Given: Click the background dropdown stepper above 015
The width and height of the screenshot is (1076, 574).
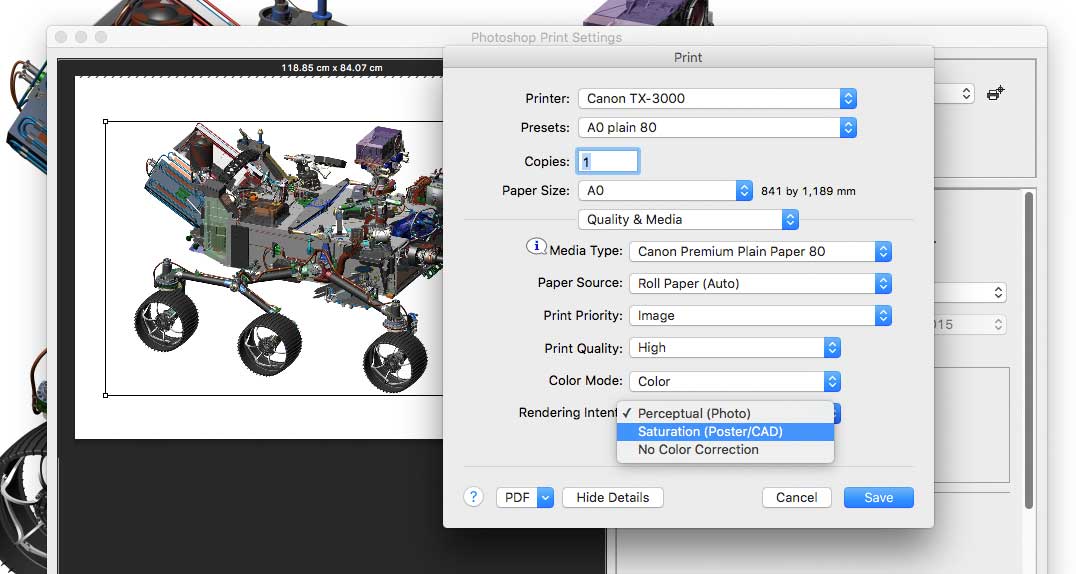Looking at the screenshot, I should coord(998,293).
